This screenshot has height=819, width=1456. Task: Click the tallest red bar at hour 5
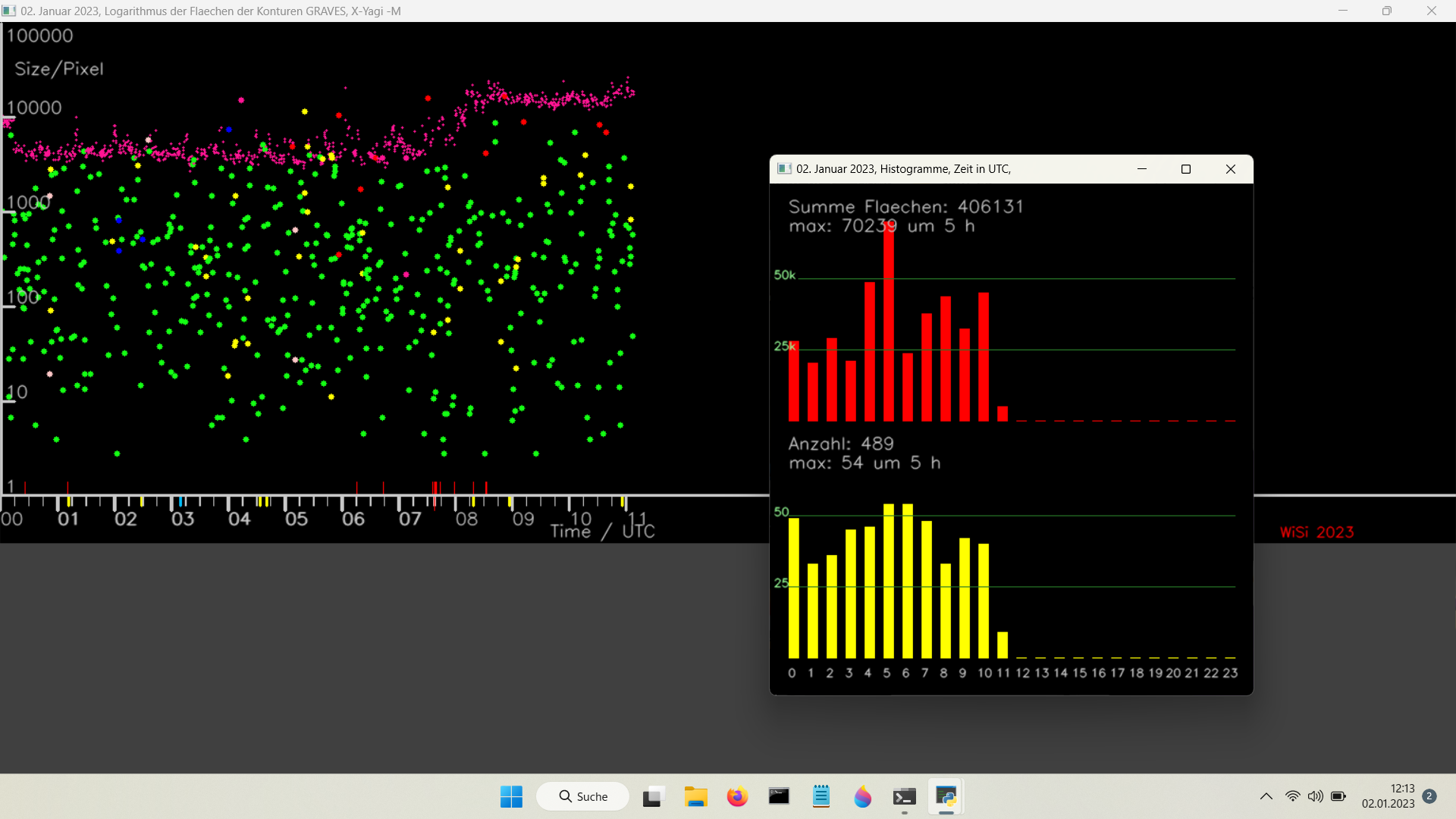pyautogui.click(x=889, y=321)
